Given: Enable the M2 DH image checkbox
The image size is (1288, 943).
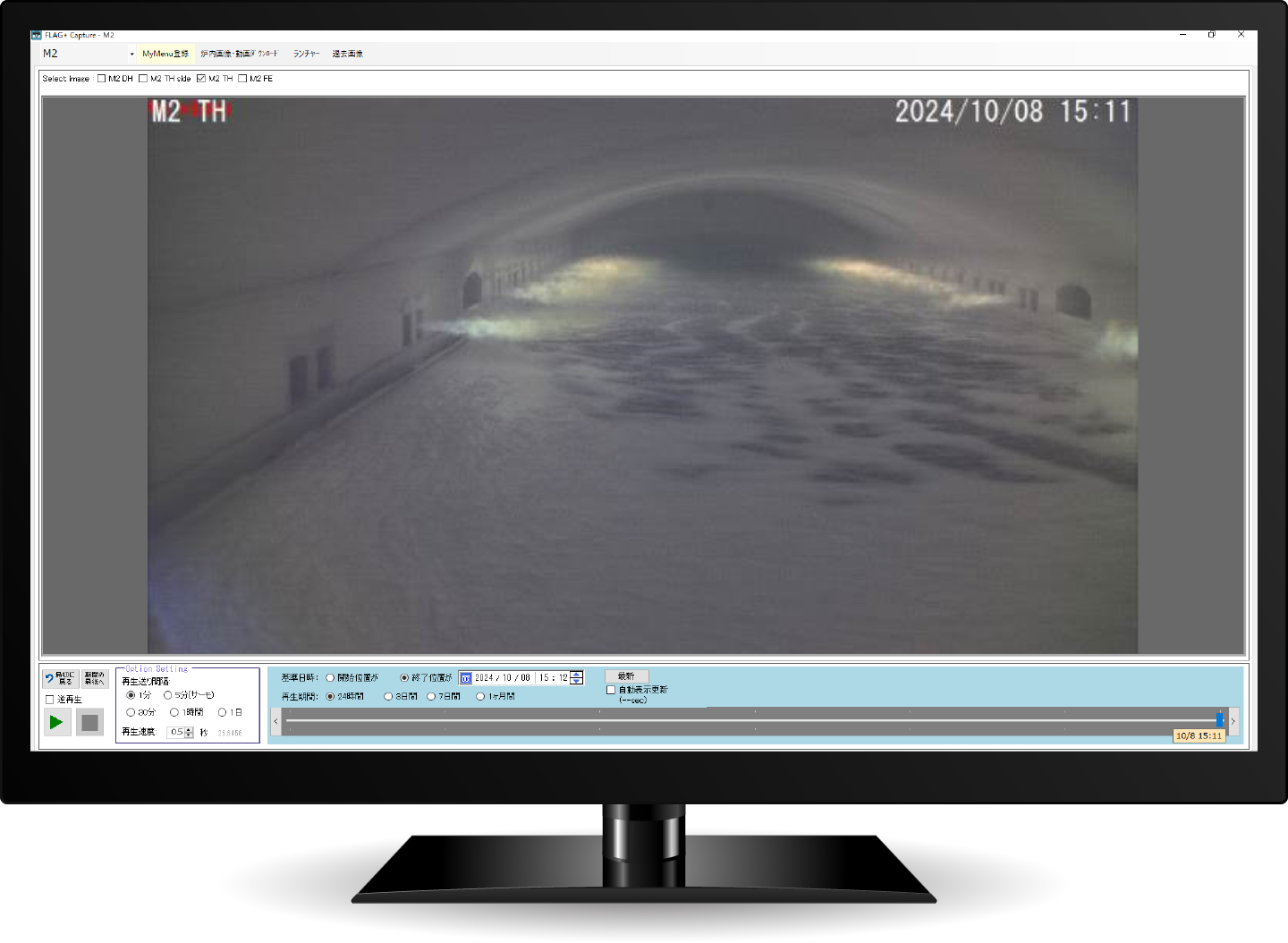Looking at the screenshot, I should (x=102, y=79).
